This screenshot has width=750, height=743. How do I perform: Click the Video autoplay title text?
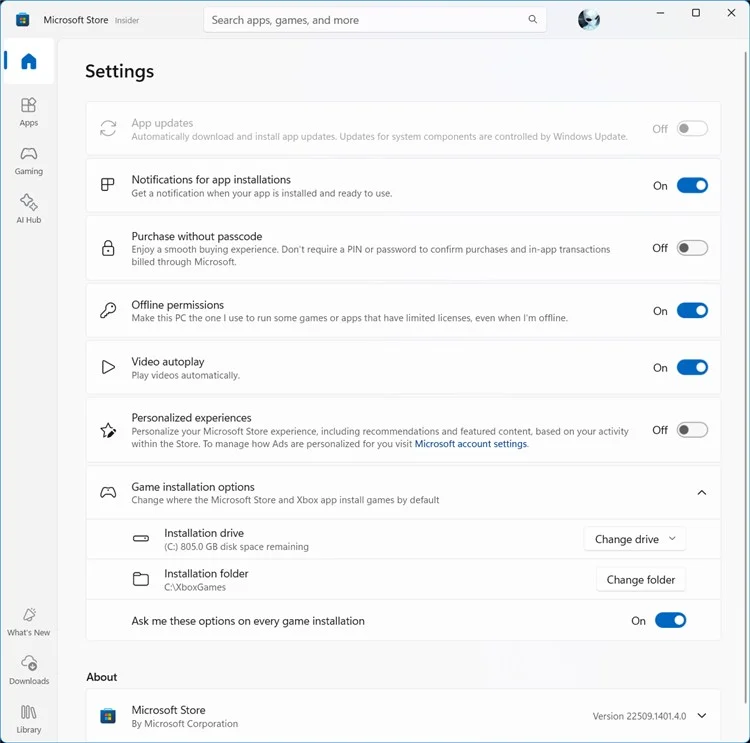coord(168,362)
